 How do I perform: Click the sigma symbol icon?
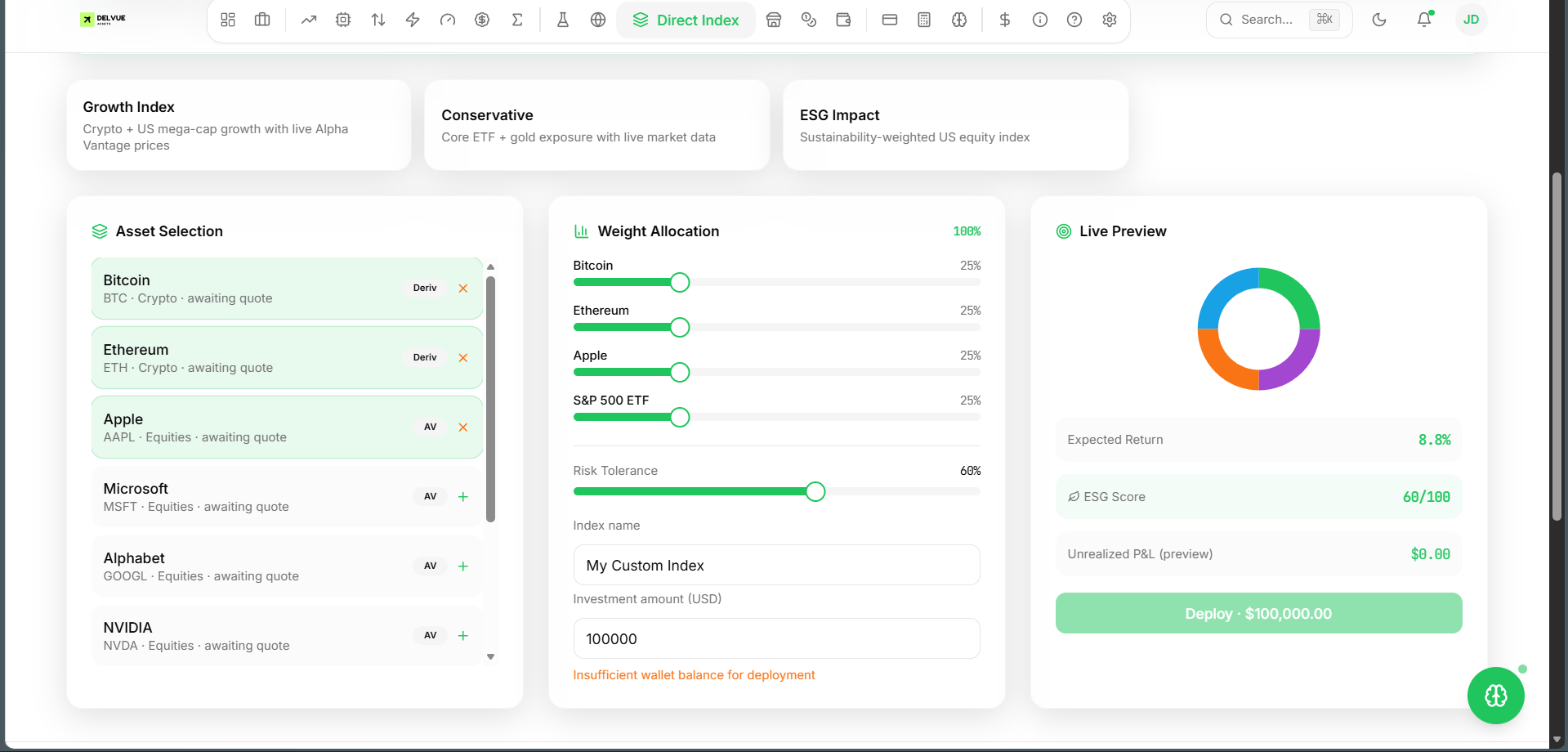pos(517,20)
